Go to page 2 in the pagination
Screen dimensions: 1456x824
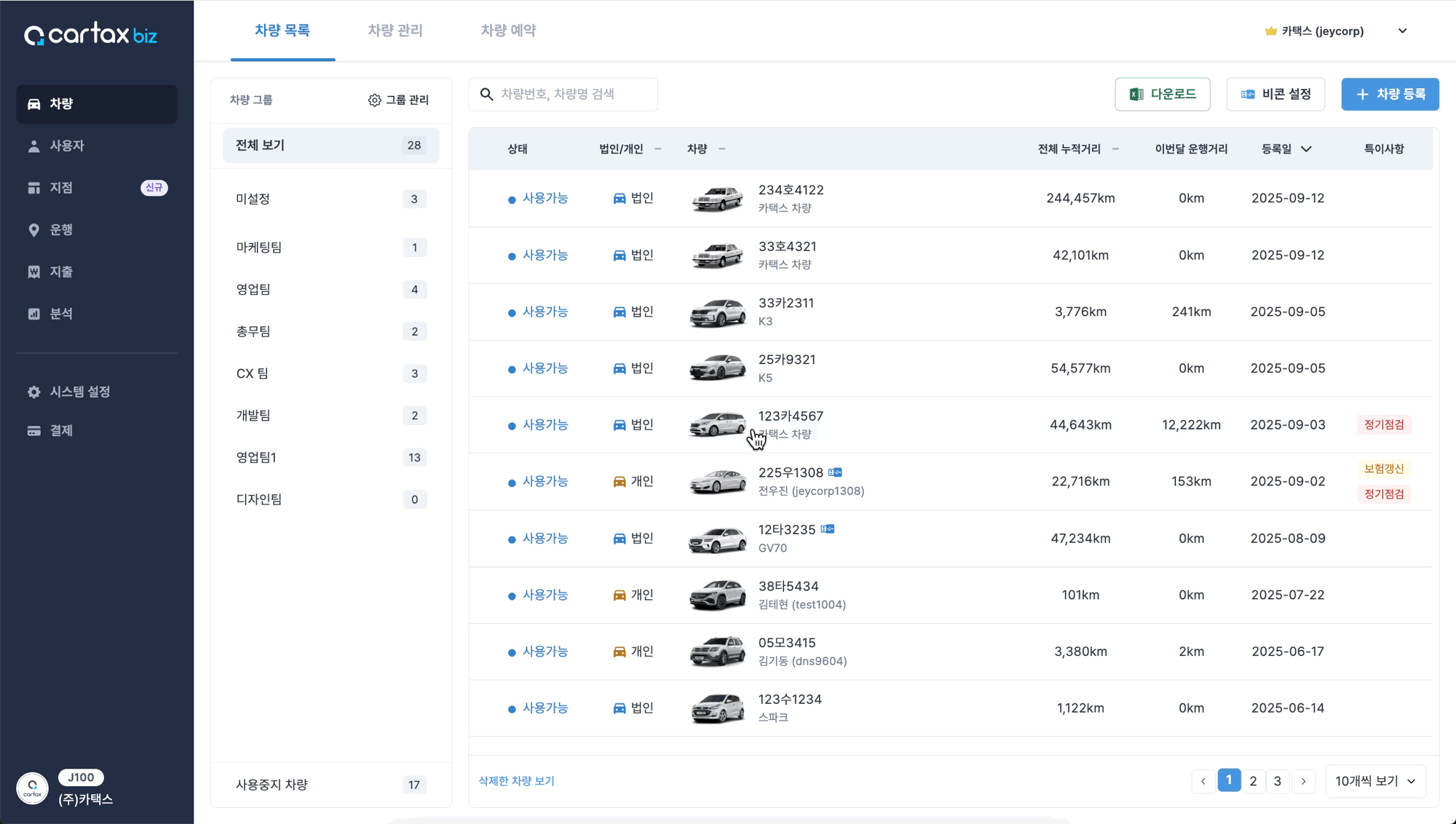click(x=1253, y=781)
